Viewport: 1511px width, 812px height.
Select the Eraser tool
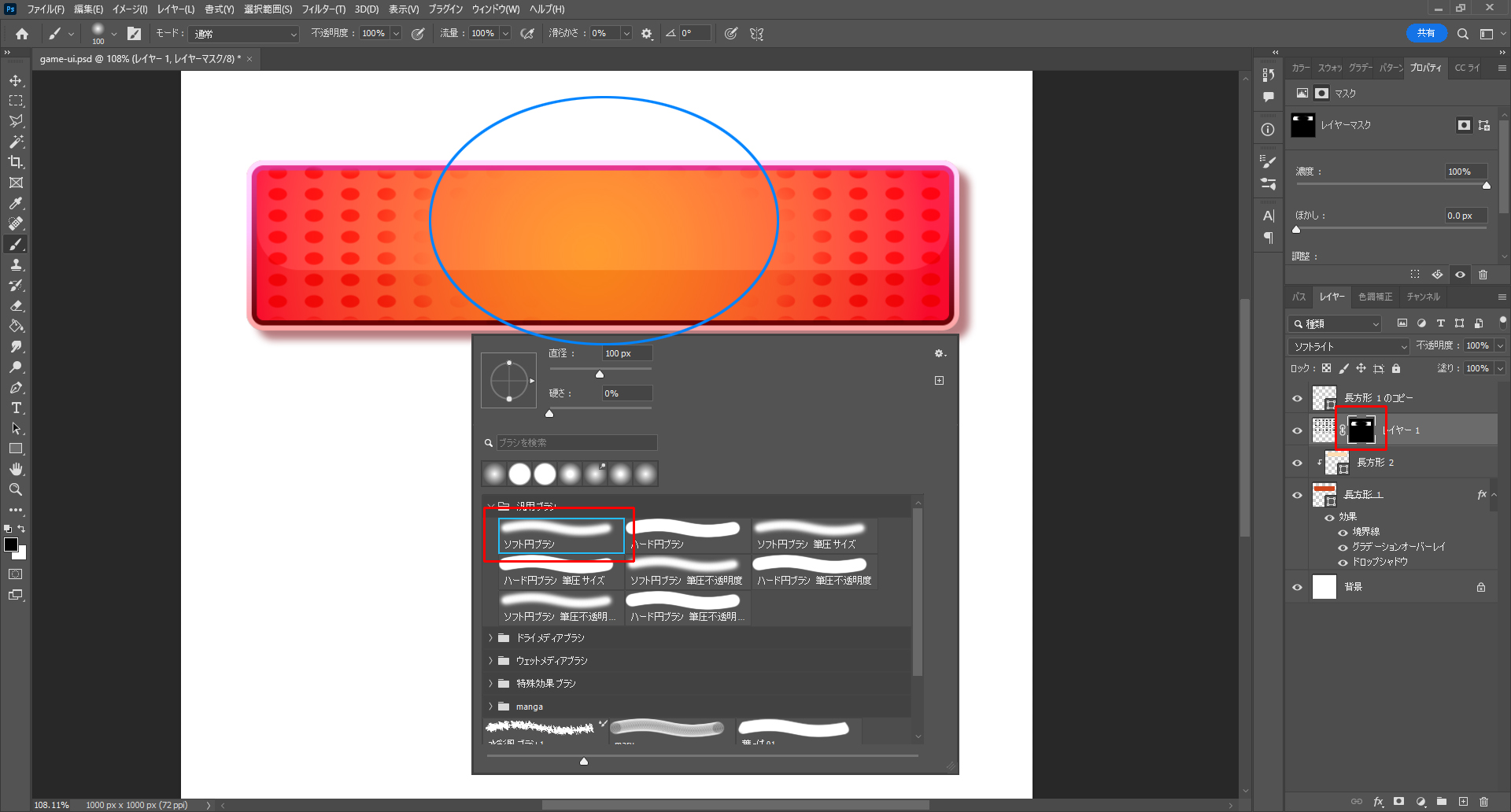click(16, 305)
